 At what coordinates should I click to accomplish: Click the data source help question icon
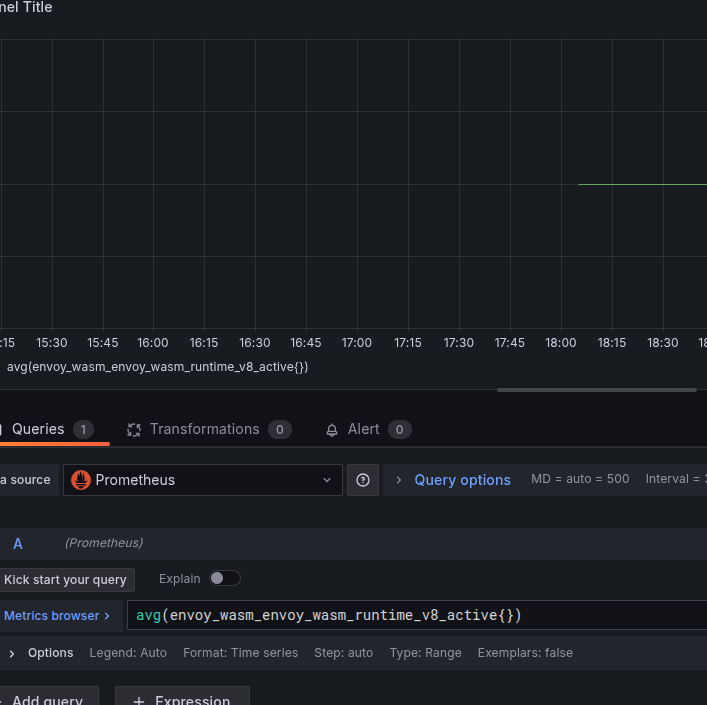[x=363, y=480]
